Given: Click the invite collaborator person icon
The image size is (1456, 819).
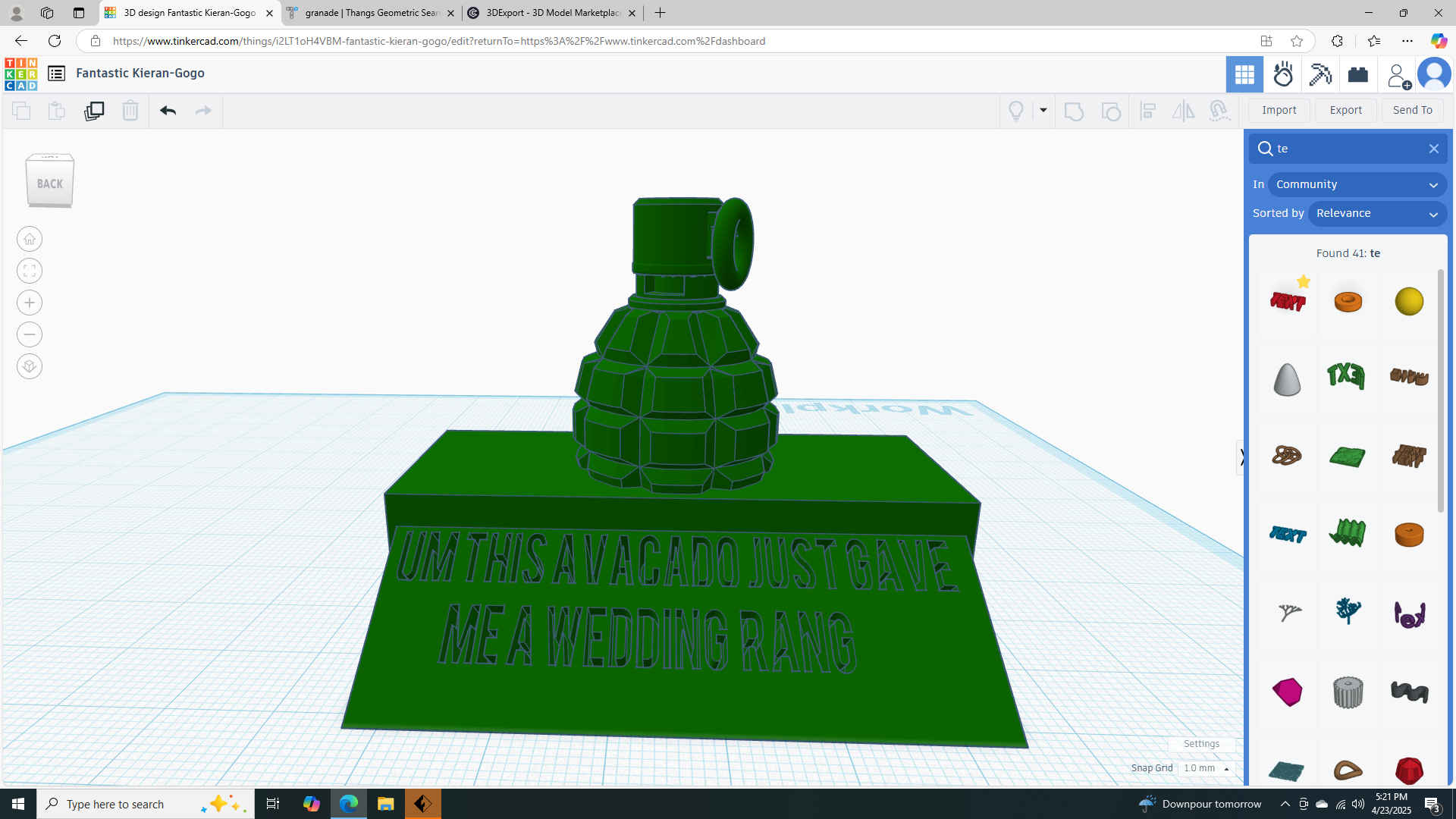Looking at the screenshot, I should click(x=1398, y=75).
